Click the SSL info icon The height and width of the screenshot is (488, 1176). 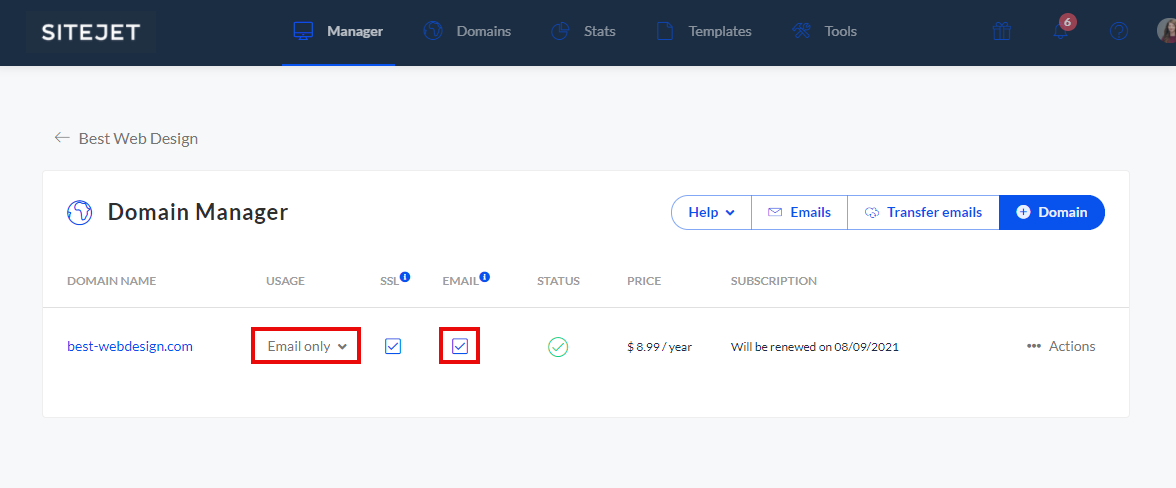[x=405, y=277]
